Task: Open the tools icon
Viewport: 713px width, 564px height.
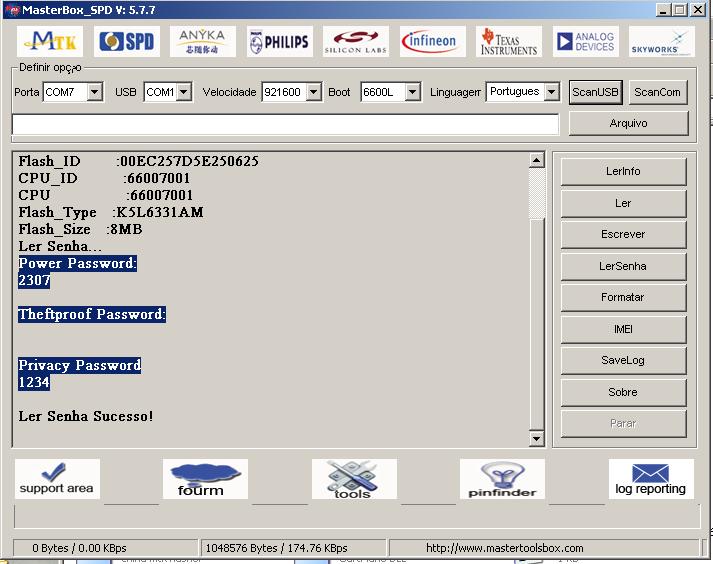Action: tap(354, 479)
